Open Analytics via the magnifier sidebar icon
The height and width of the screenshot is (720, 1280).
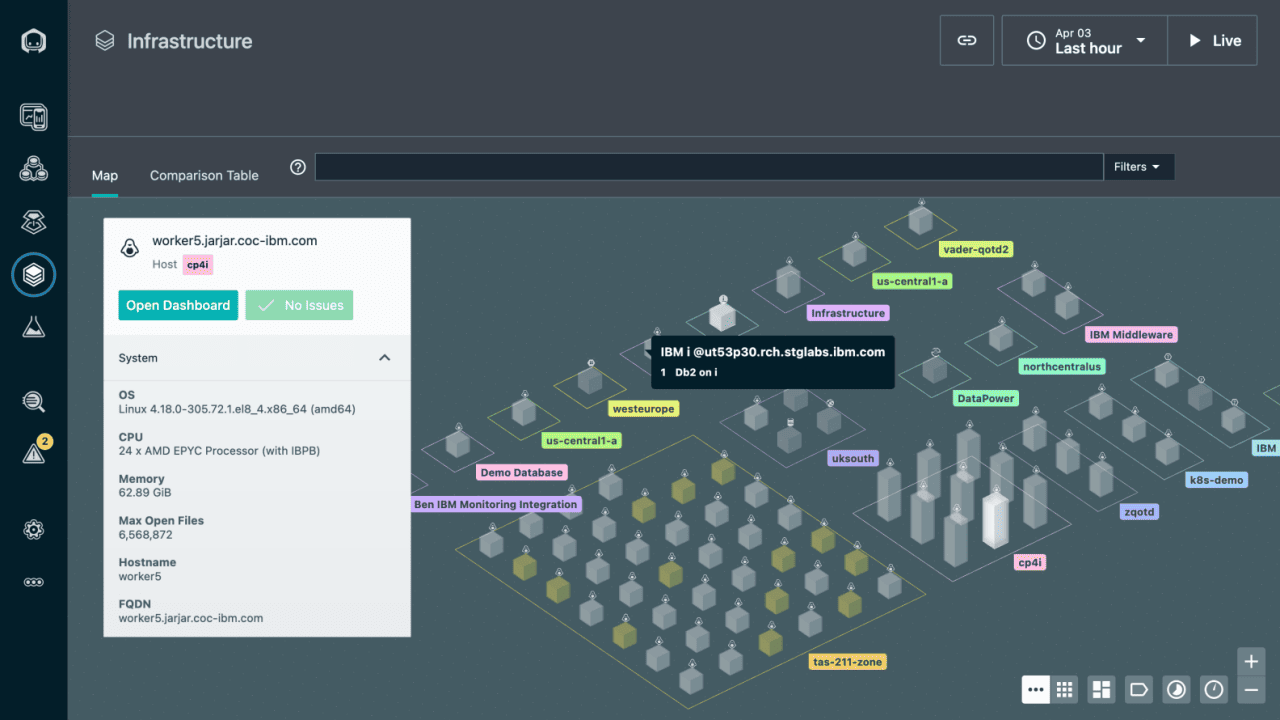[x=34, y=402]
